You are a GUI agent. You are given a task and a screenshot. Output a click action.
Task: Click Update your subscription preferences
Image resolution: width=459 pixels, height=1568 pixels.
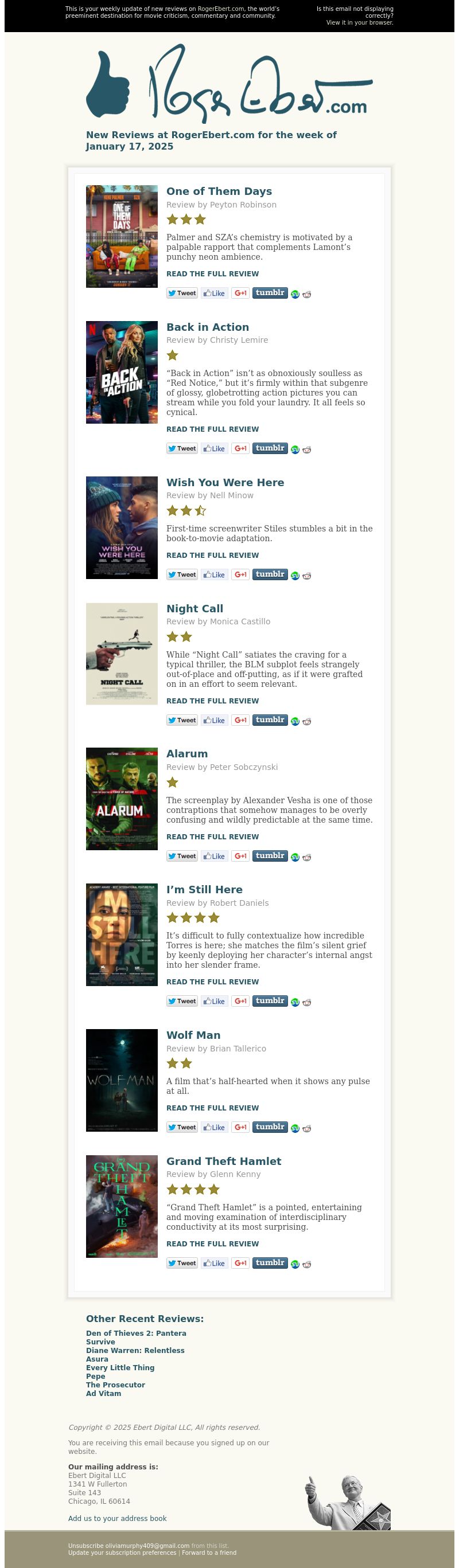point(122,1552)
